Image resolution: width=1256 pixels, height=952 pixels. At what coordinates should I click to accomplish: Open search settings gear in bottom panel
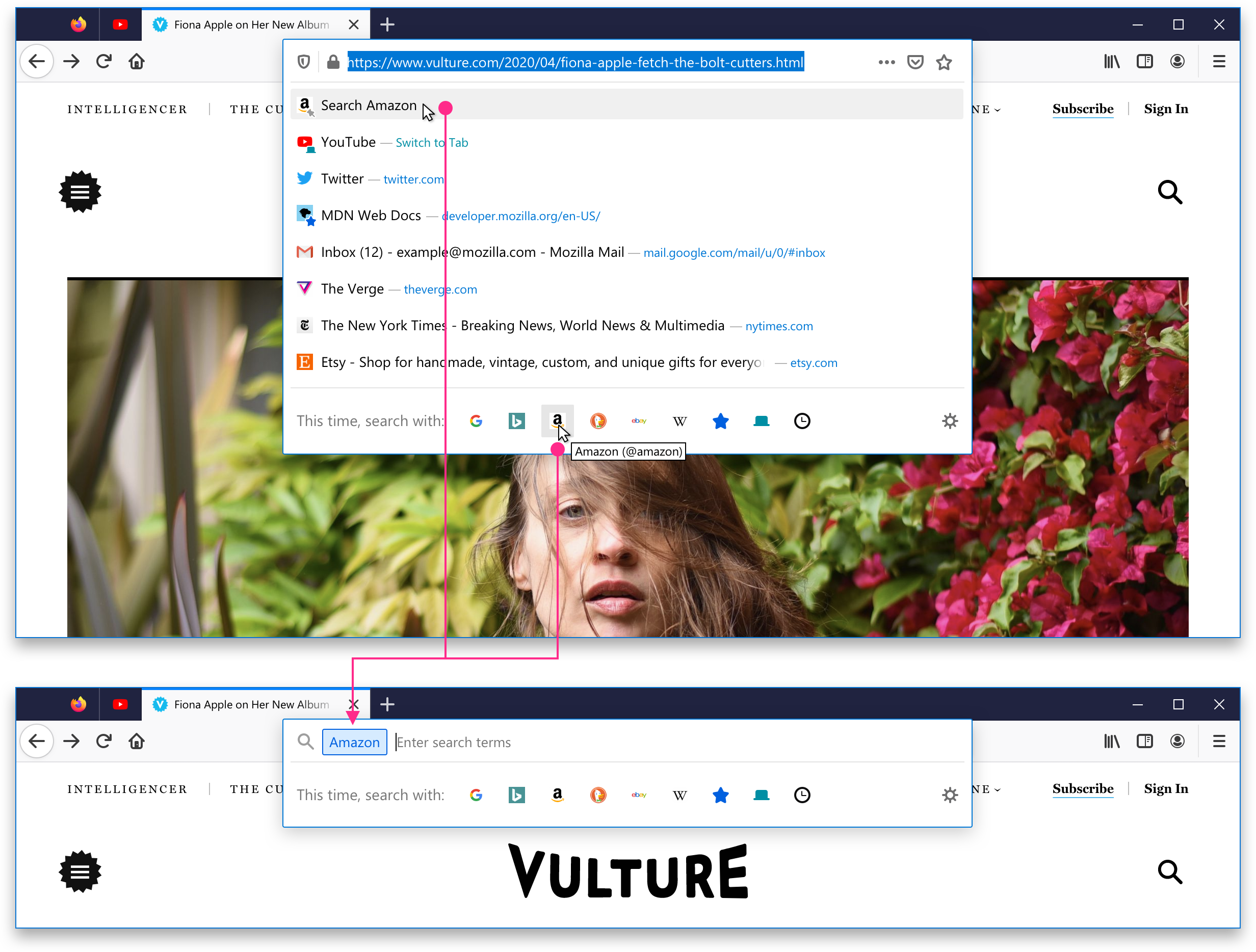950,796
